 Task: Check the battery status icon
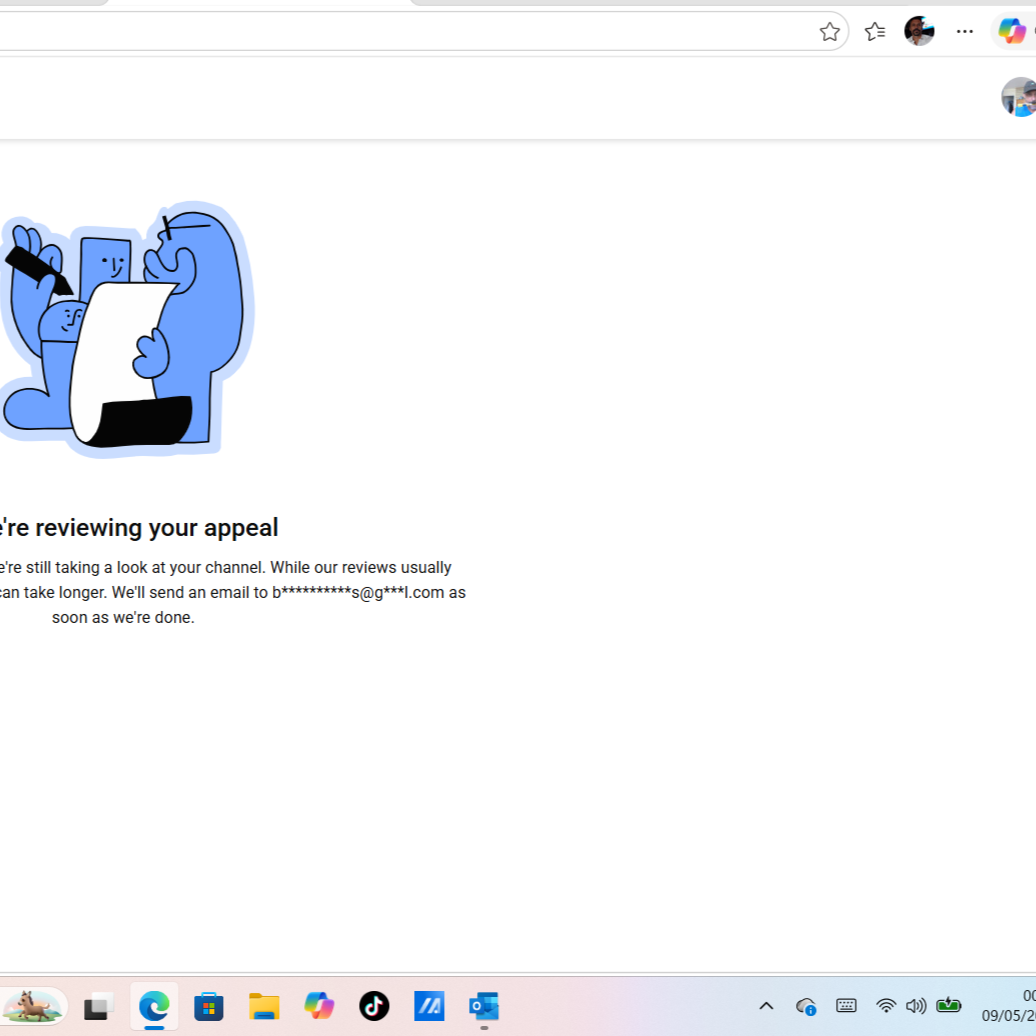click(x=948, y=1005)
